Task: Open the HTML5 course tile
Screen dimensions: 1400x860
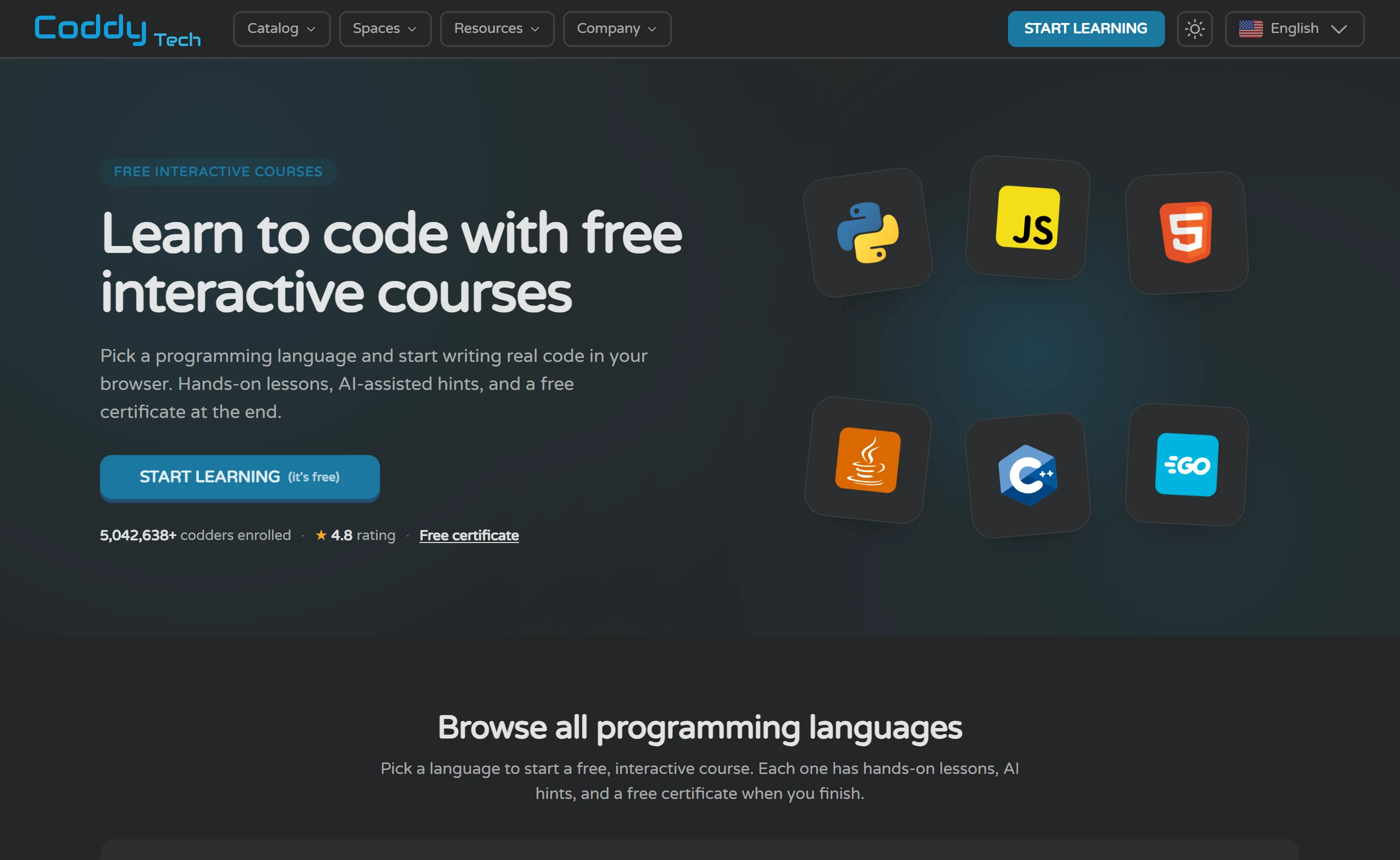Action: (1187, 232)
